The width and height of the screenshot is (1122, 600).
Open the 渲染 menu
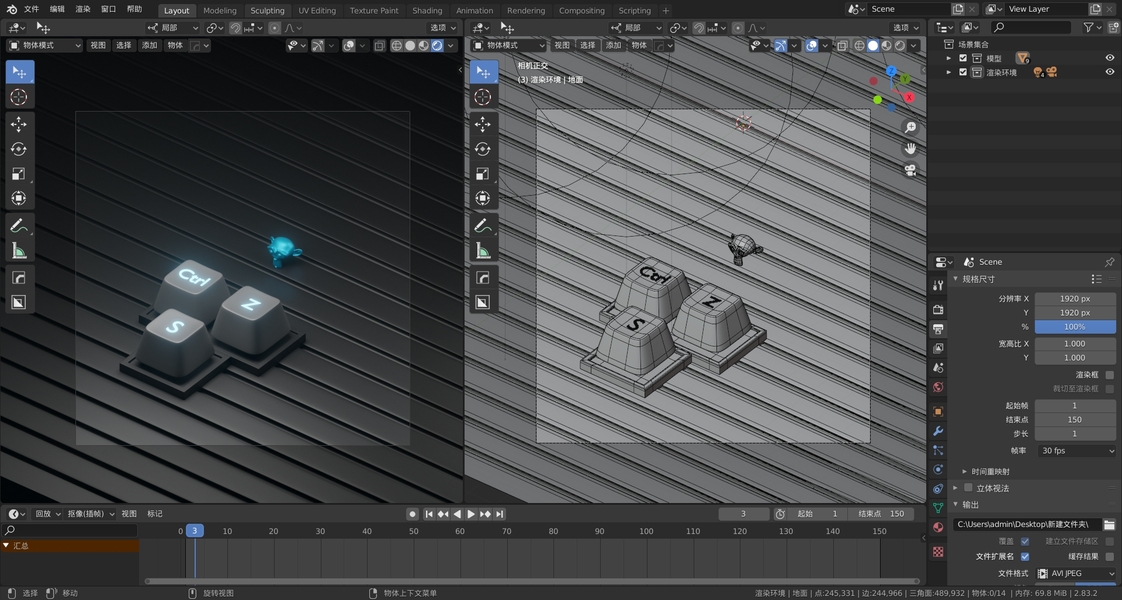click(83, 9)
